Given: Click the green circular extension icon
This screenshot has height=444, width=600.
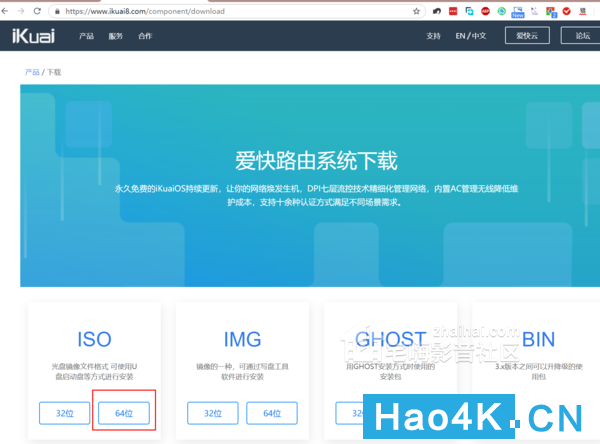Looking at the screenshot, I should tap(502, 11).
